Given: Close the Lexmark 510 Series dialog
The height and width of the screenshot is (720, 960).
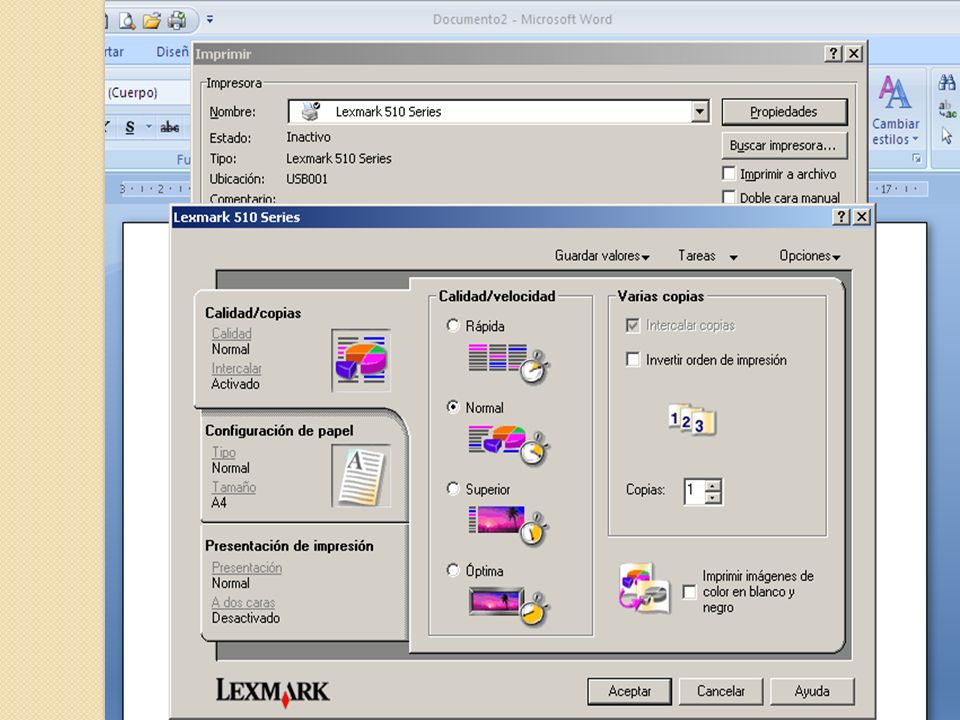Looking at the screenshot, I should tap(861, 217).
